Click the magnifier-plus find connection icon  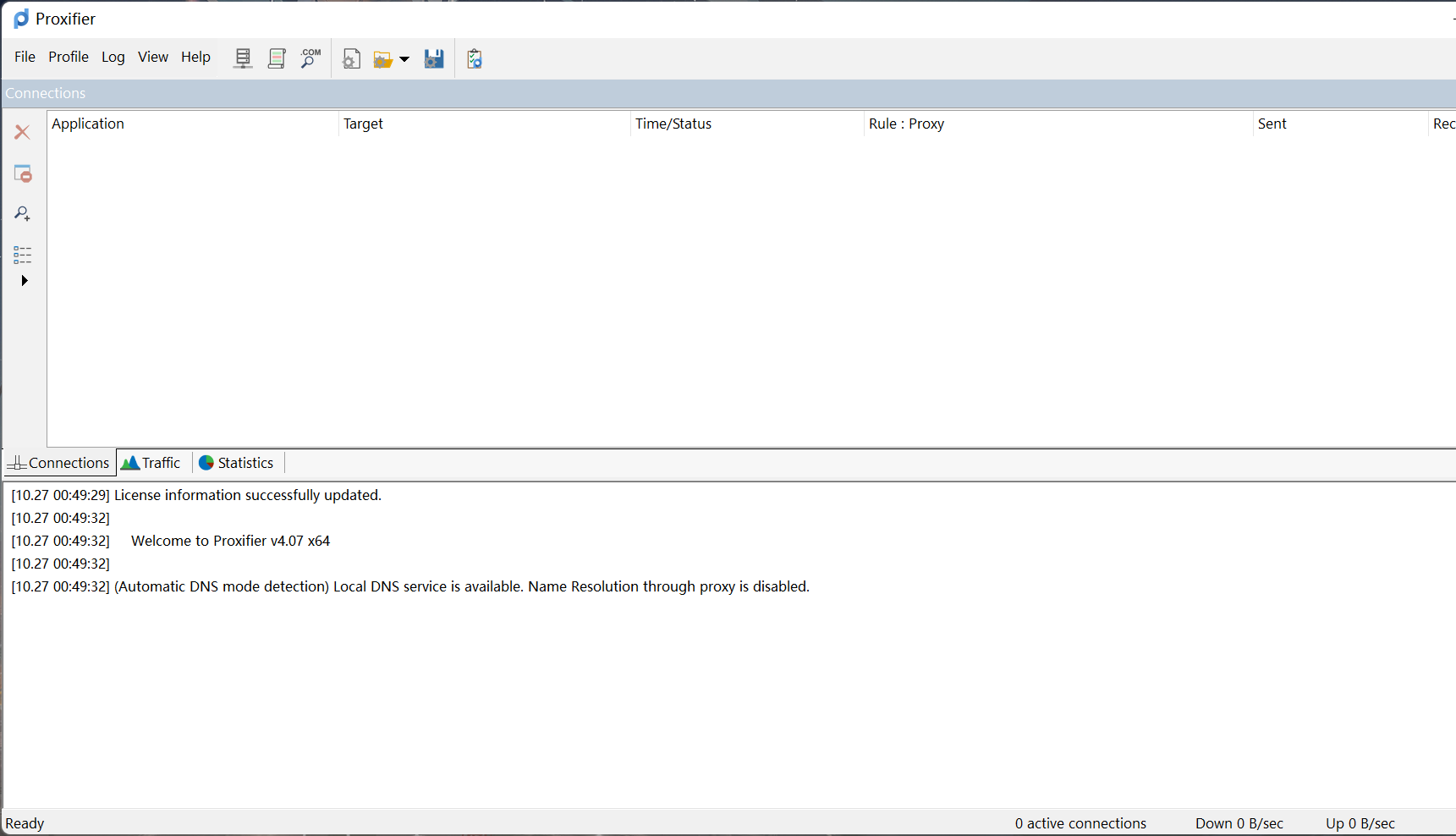[x=23, y=213]
